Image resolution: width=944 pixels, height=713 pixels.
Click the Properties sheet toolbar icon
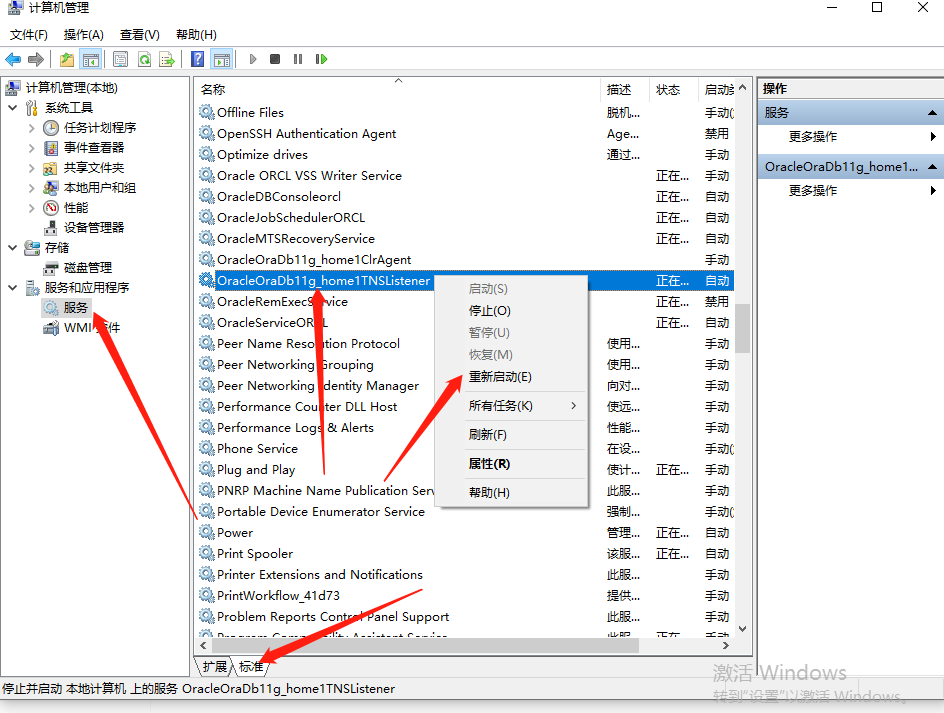point(120,59)
